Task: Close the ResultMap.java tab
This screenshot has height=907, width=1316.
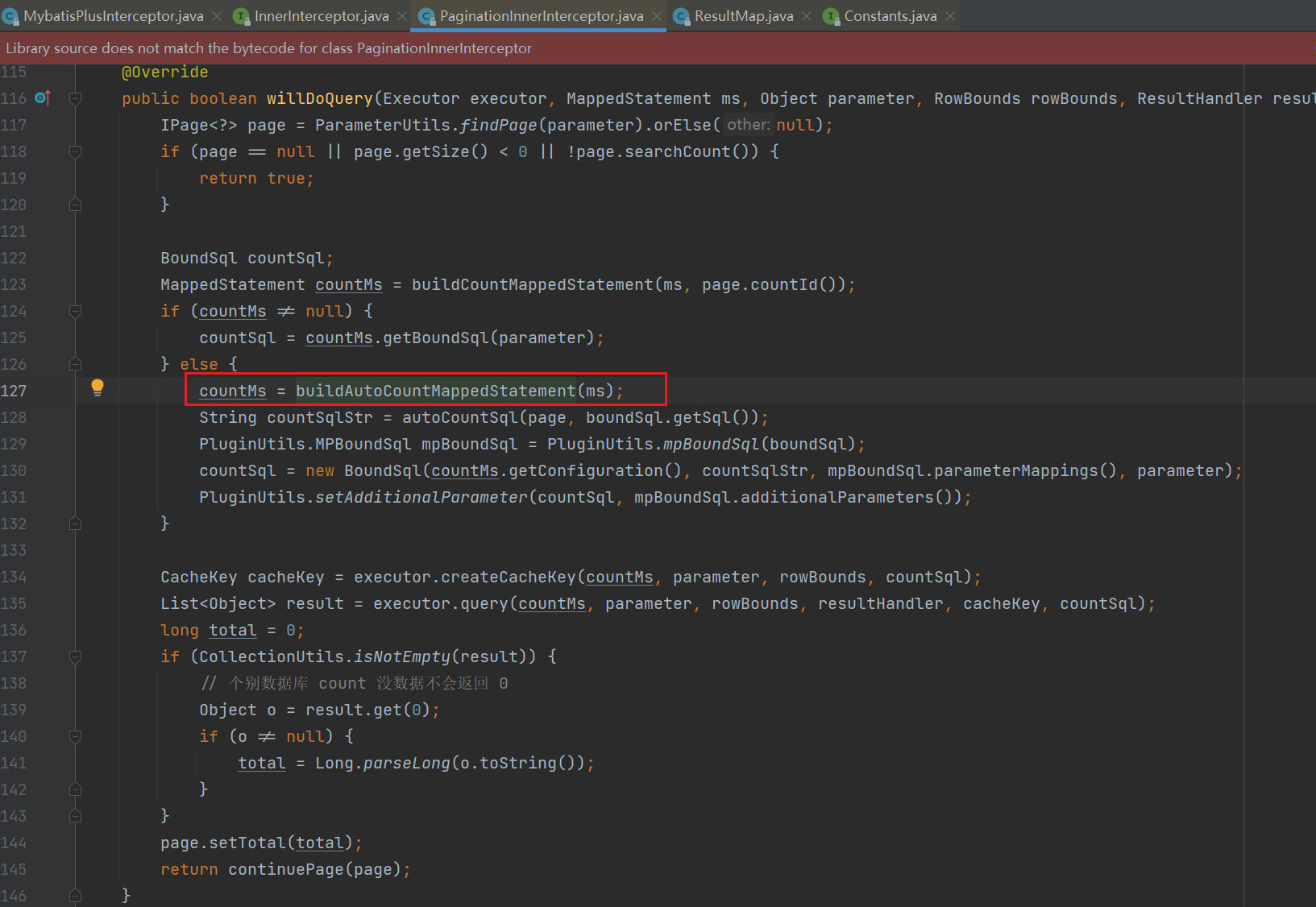Action: 807,16
